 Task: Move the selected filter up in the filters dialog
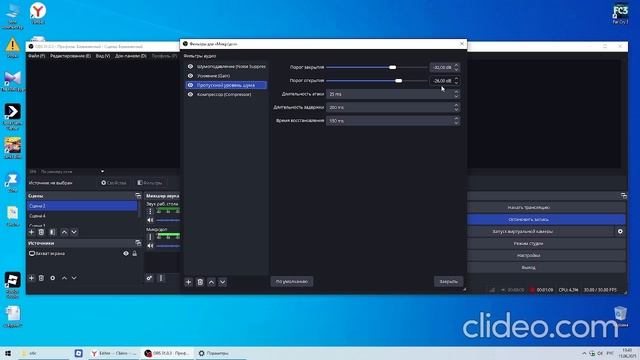(x=211, y=282)
